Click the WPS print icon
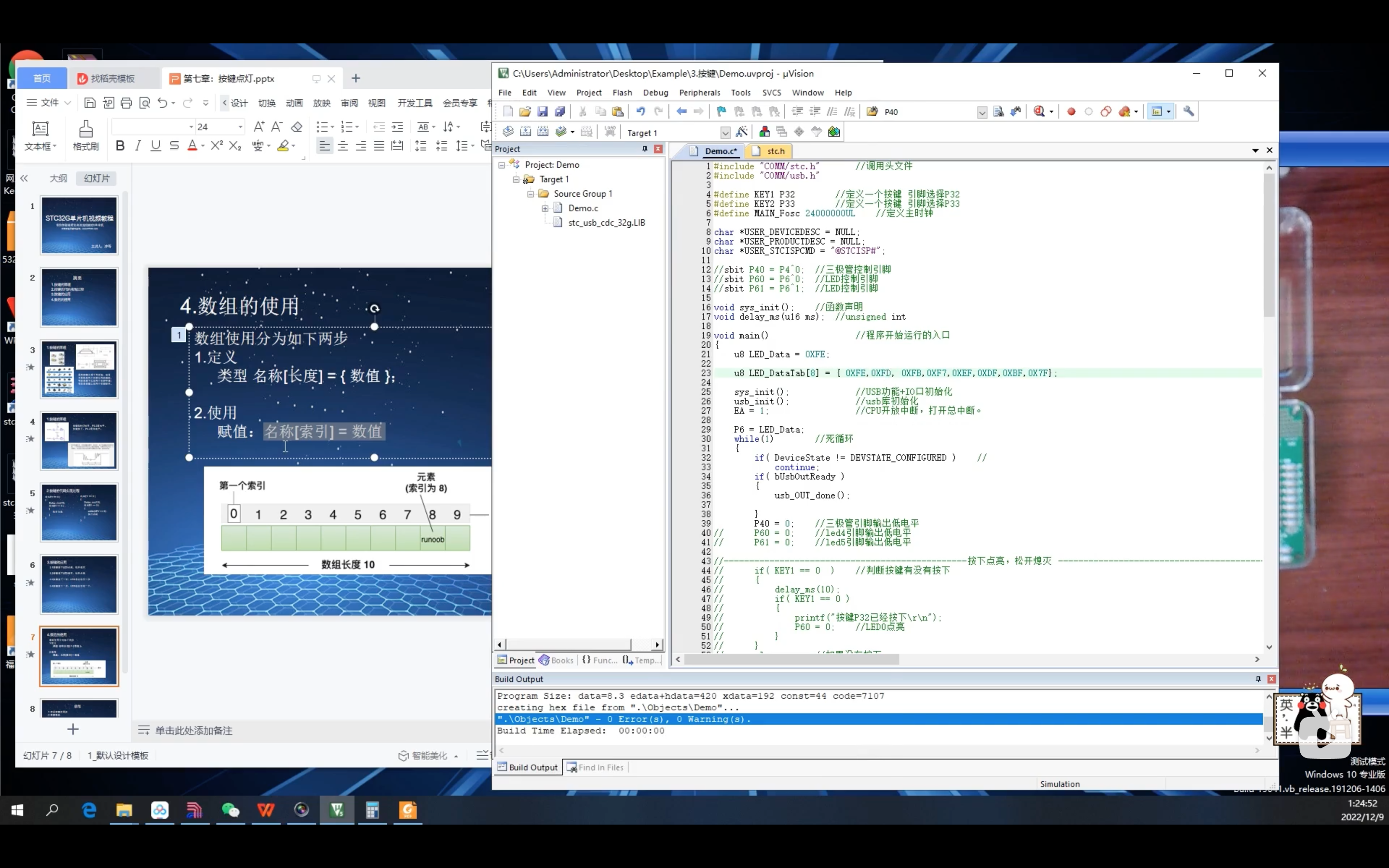The width and height of the screenshot is (1389, 868). (126, 103)
